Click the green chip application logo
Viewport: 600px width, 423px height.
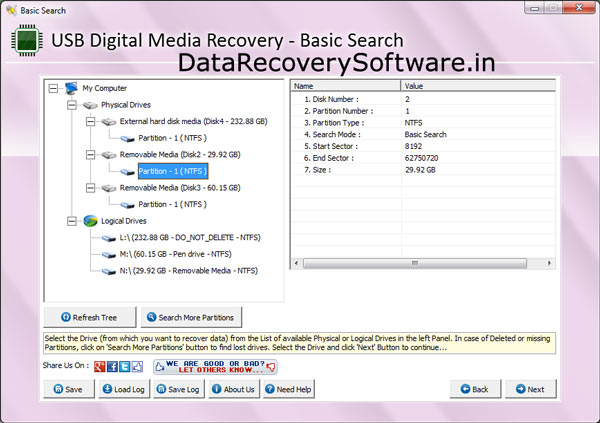(27, 40)
